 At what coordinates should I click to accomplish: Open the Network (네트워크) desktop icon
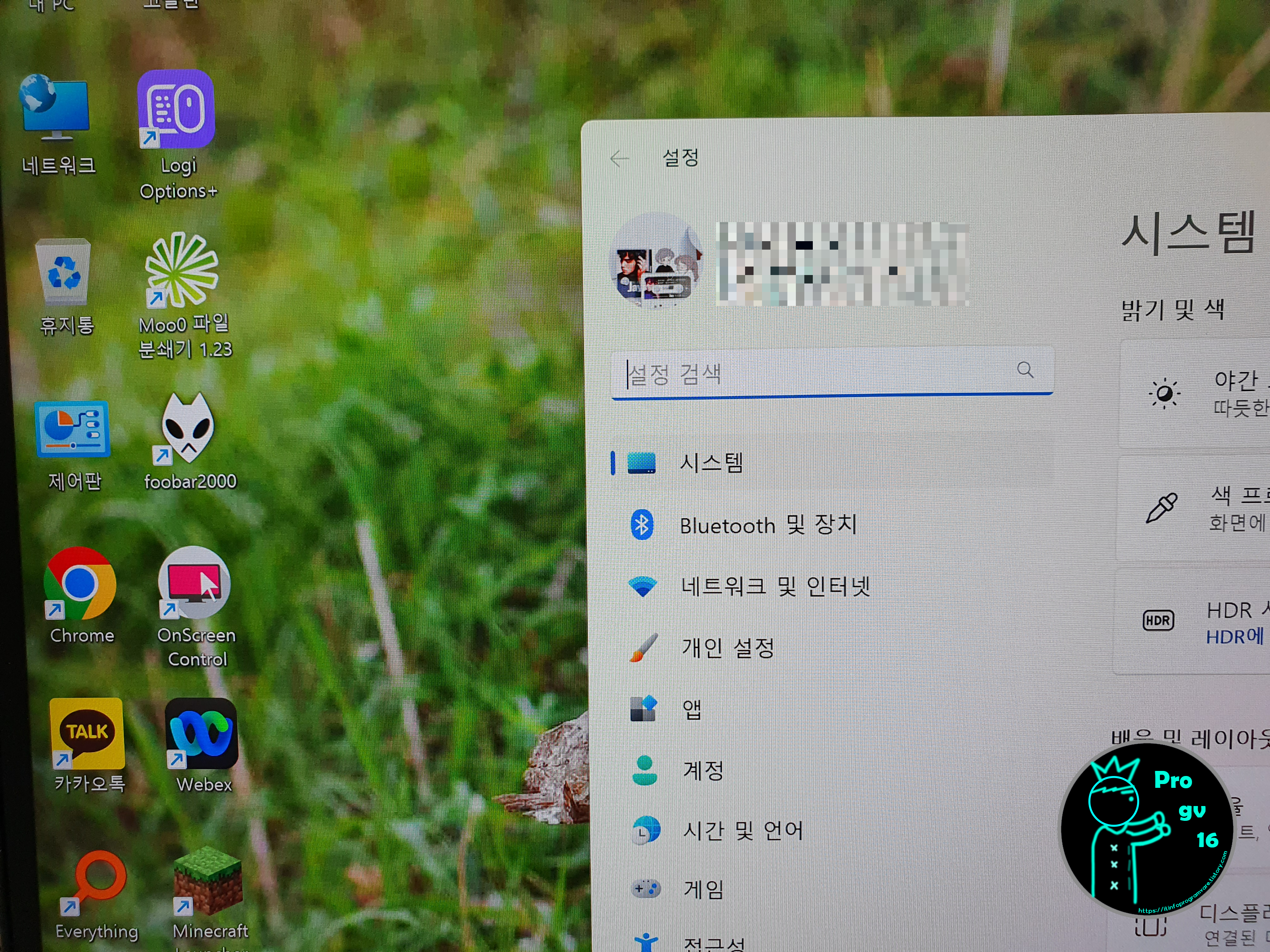pyautogui.click(x=56, y=109)
